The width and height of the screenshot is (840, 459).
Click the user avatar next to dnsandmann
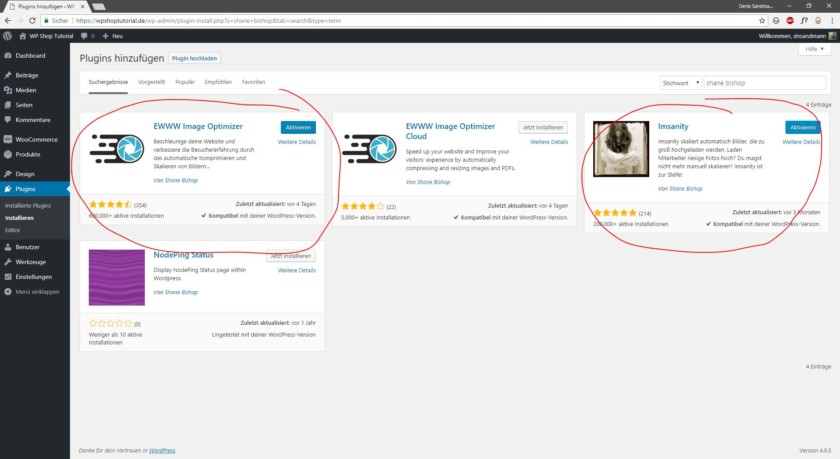[x=833, y=36]
